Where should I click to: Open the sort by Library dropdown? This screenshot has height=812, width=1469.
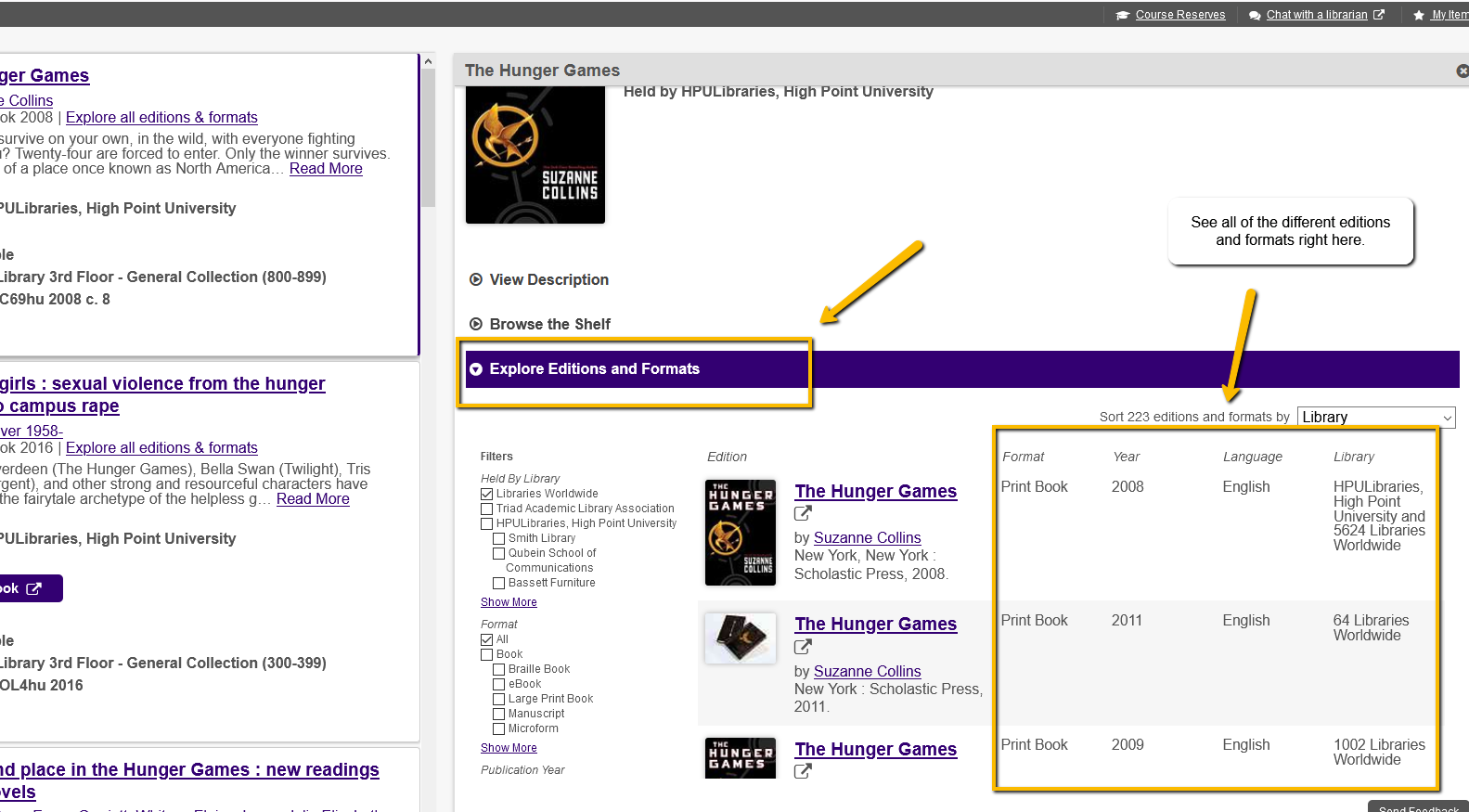pos(1375,418)
